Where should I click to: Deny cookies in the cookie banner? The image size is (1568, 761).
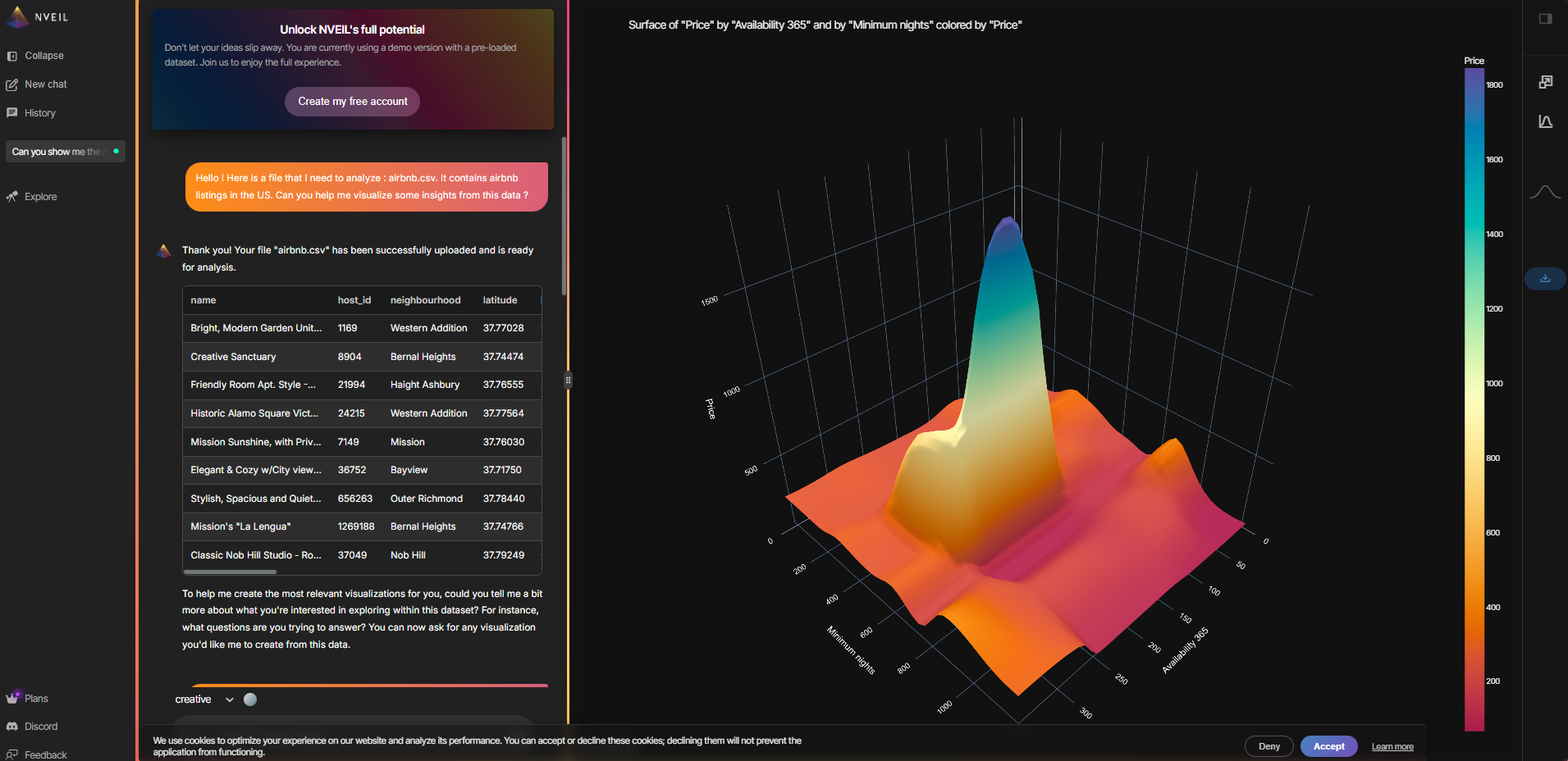point(1269,746)
